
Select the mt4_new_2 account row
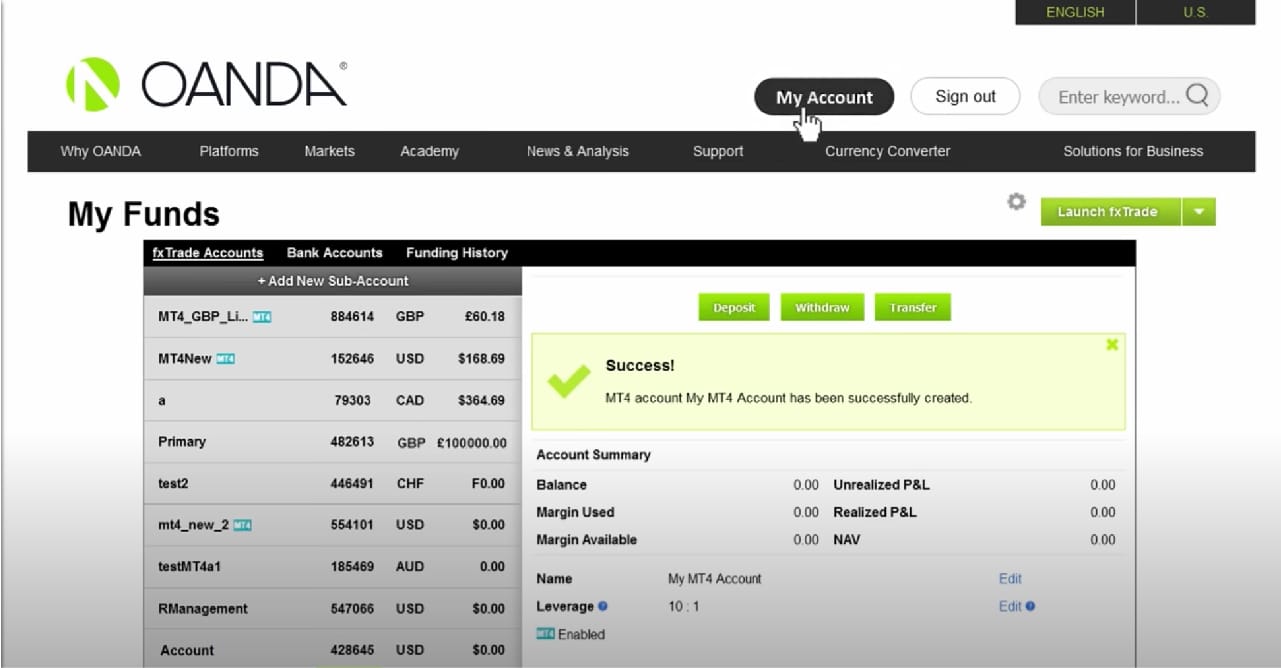(x=333, y=525)
